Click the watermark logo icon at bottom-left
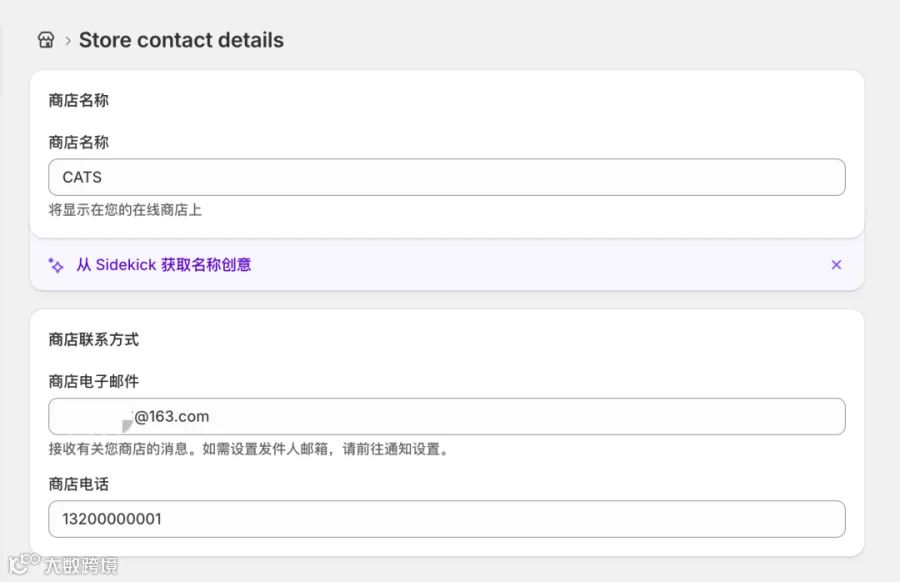The height and width of the screenshot is (582, 900). point(24,564)
